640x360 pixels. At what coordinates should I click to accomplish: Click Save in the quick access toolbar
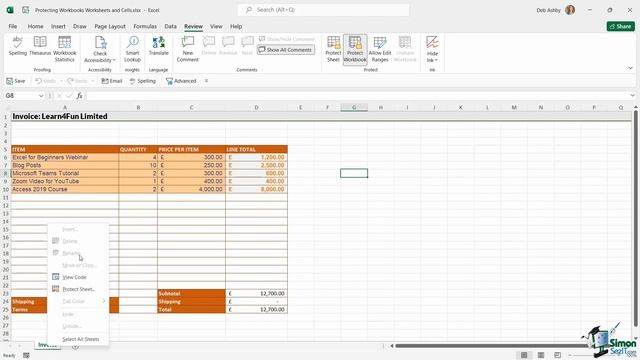click(16, 81)
